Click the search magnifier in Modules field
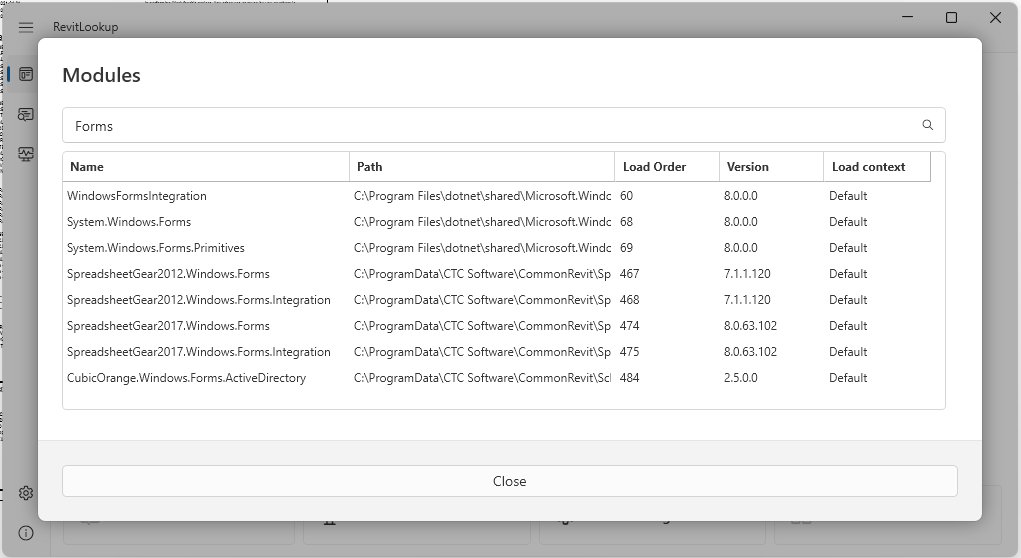 (x=928, y=125)
